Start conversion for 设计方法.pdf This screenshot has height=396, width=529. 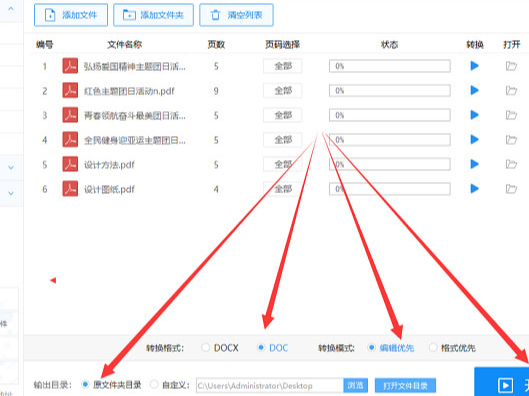pos(474,164)
